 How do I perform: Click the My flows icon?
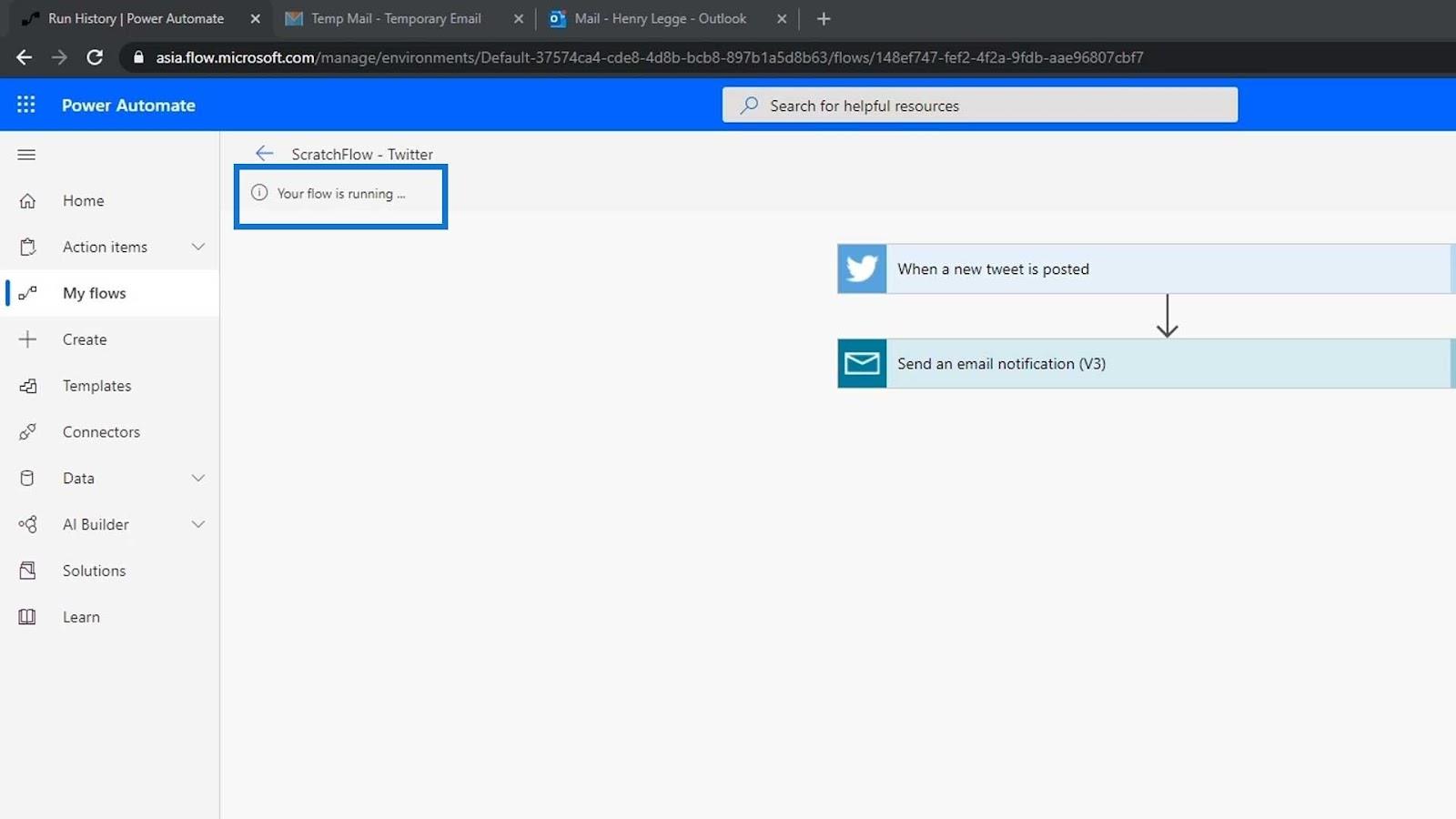click(x=27, y=293)
